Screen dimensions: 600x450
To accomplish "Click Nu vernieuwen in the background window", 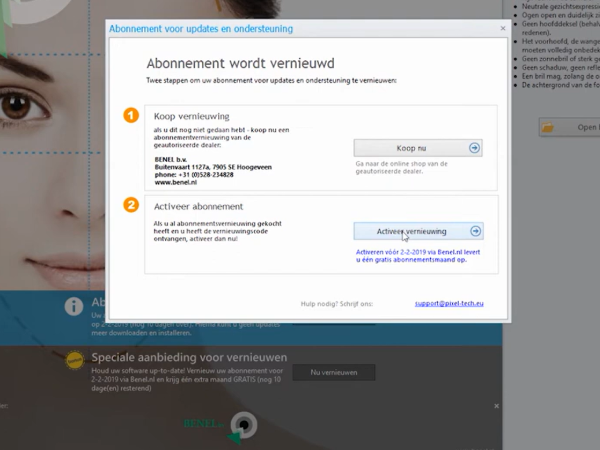I will point(334,372).
